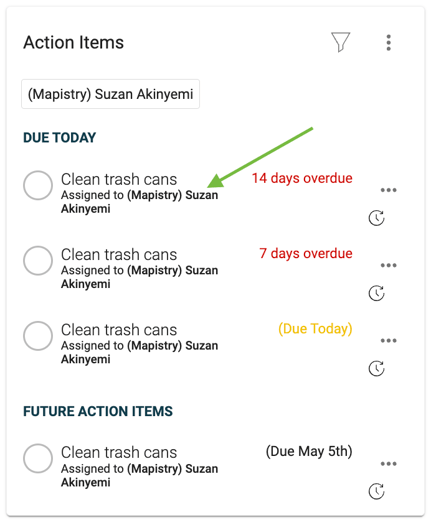436x525 pixels.
Task: Click history clock icon for Due Today item
Action: click(x=376, y=369)
